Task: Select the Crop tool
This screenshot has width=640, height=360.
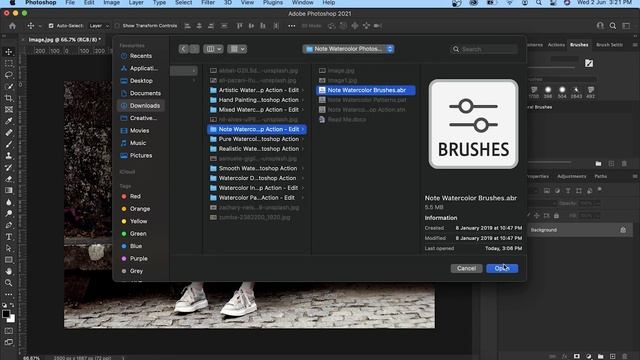Action: click(x=9, y=98)
